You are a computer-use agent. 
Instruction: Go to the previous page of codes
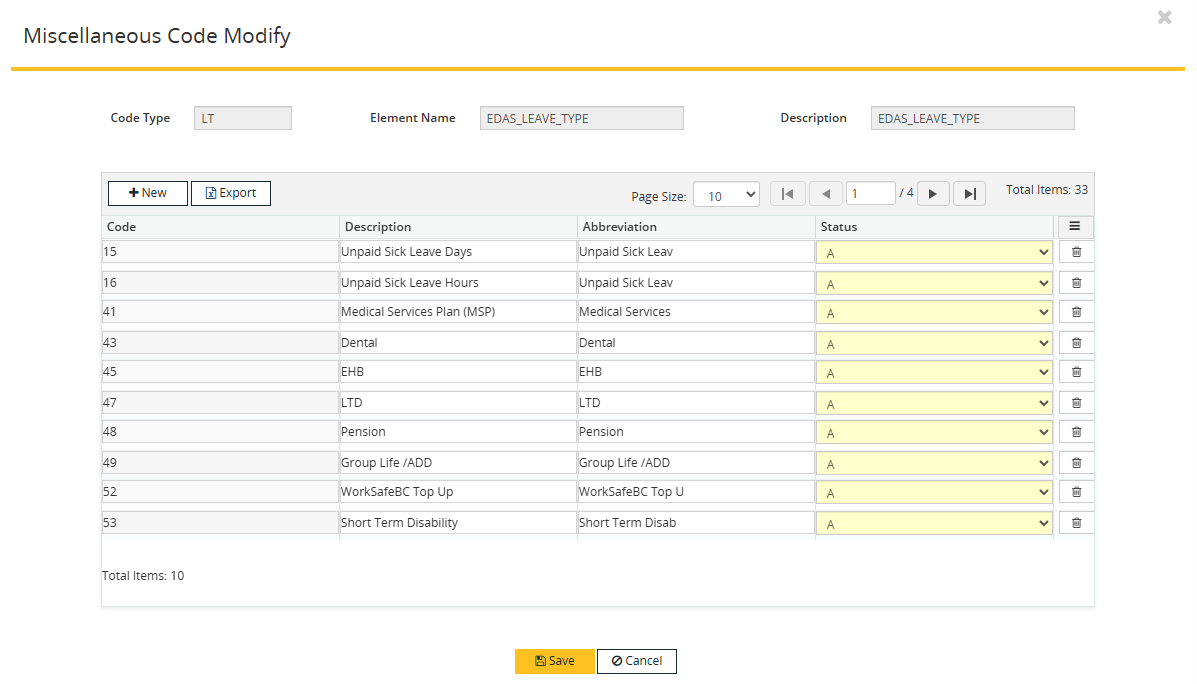click(x=825, y=193)
